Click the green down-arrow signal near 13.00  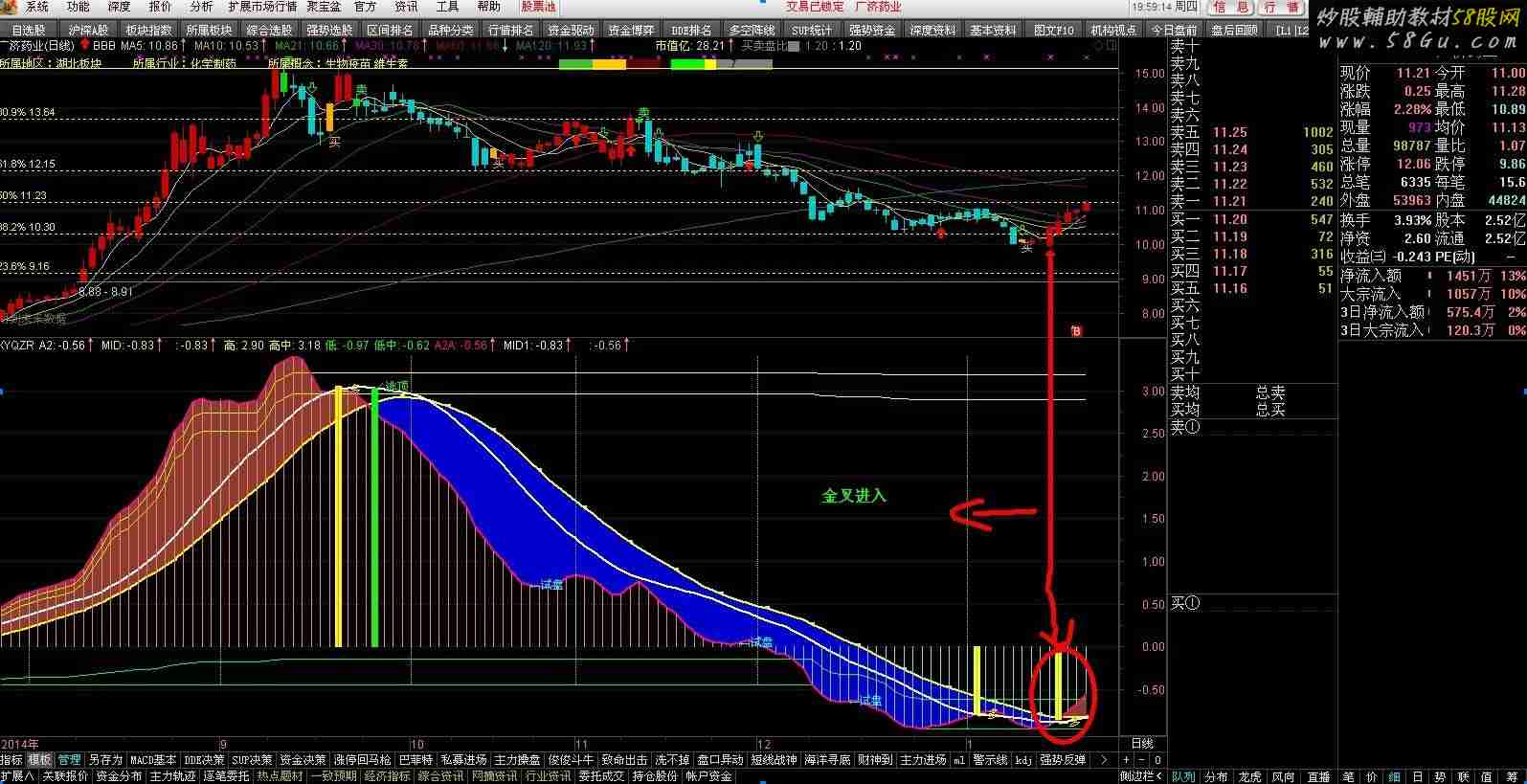point(757,137)
